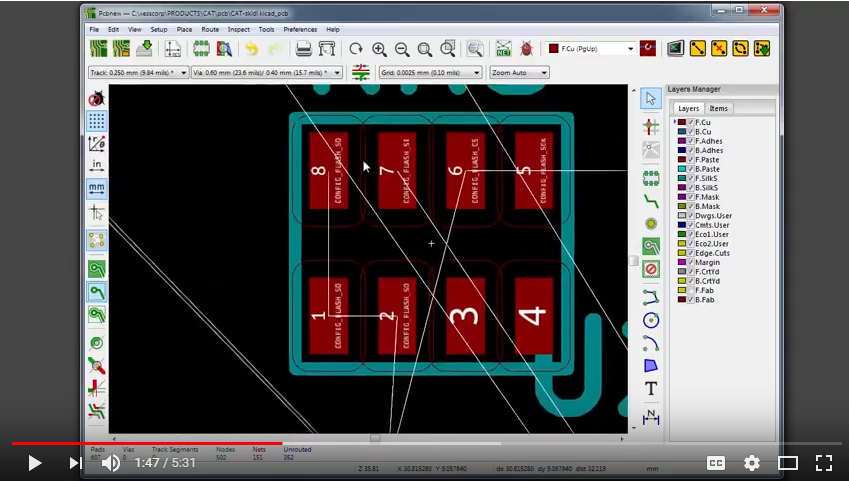This screenshot has width=849, height=481.
Task: Switch to the Layers tab
Action: point(688,108)
